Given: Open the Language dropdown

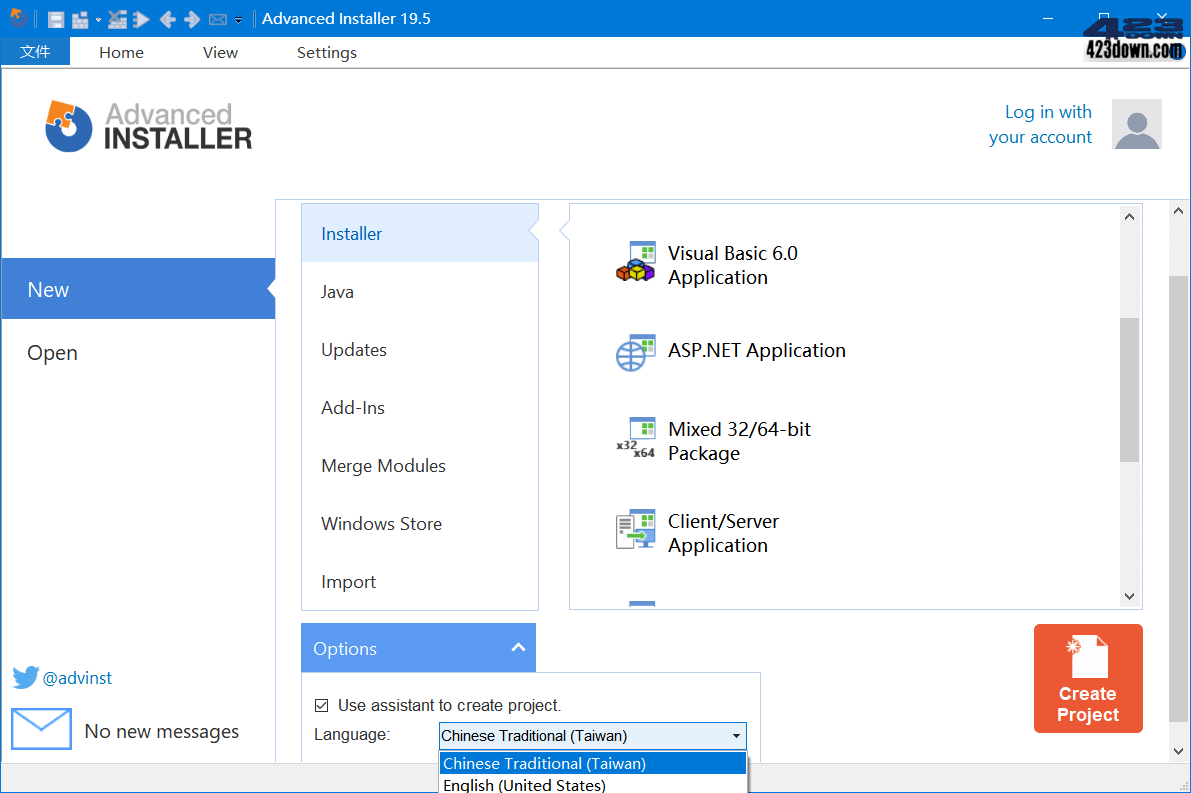Looking at the screenshot, I should point(737,735).
